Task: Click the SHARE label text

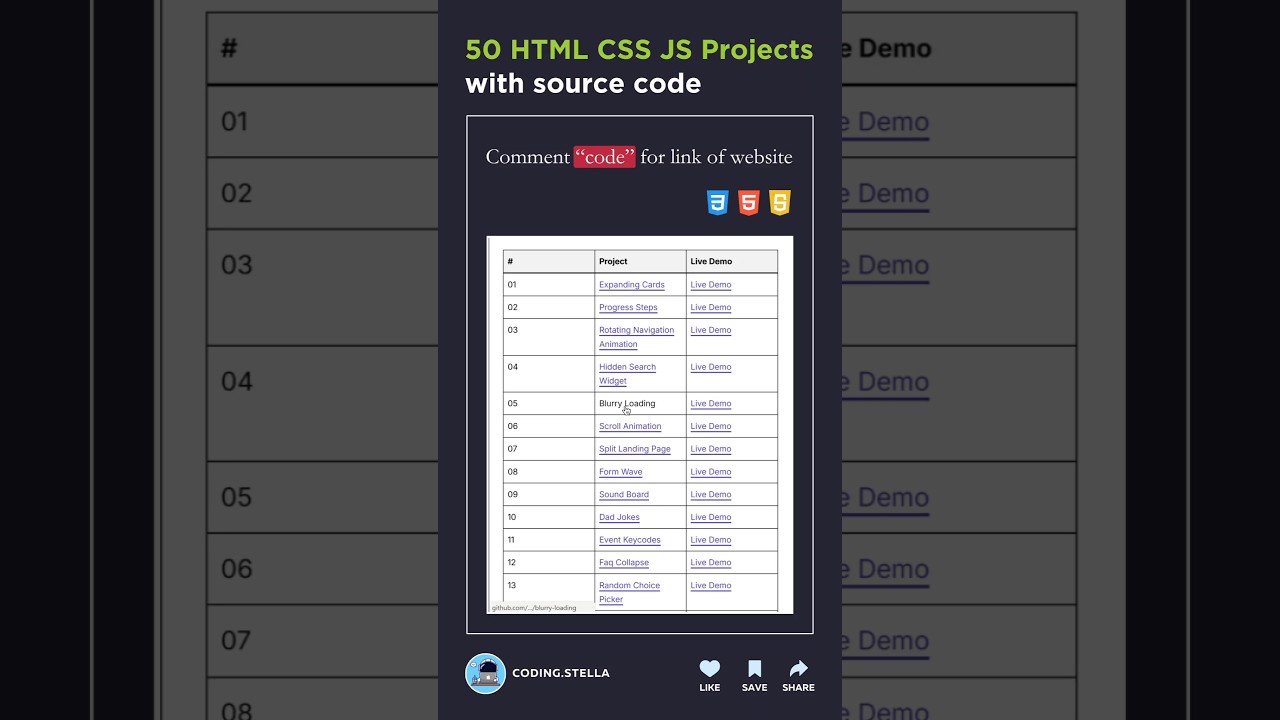Action: 798,688
